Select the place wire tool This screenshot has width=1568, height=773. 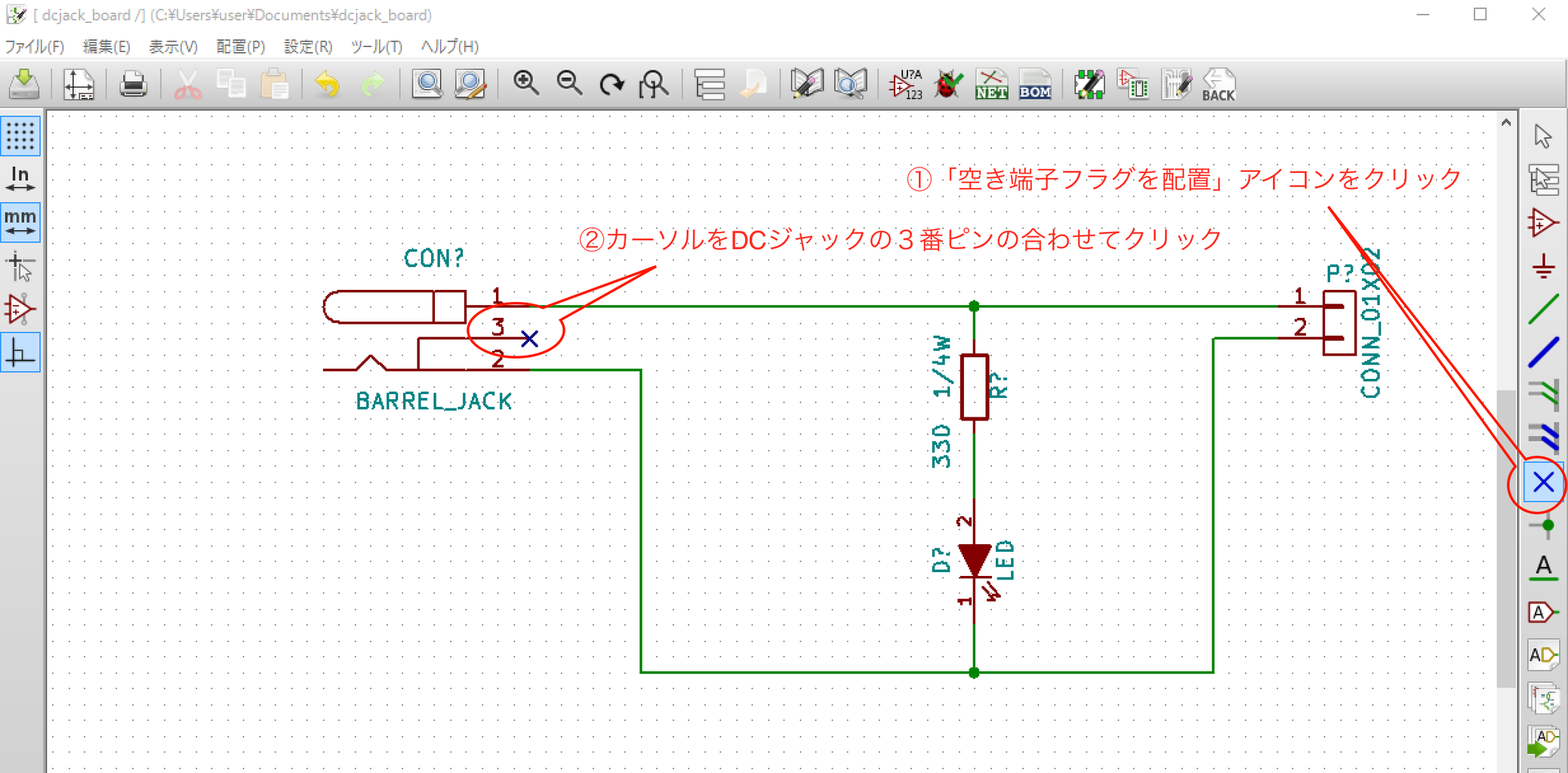pyautogui.click(x=1543, y=310)
